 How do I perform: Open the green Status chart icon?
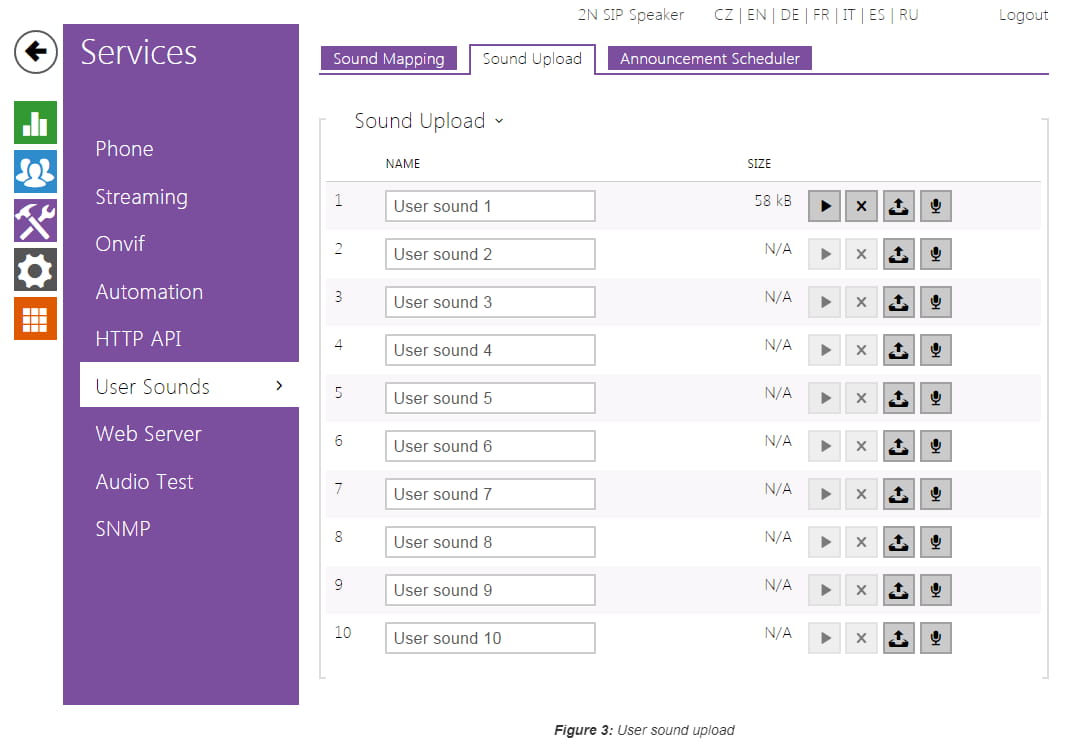[x=35, y=122]
